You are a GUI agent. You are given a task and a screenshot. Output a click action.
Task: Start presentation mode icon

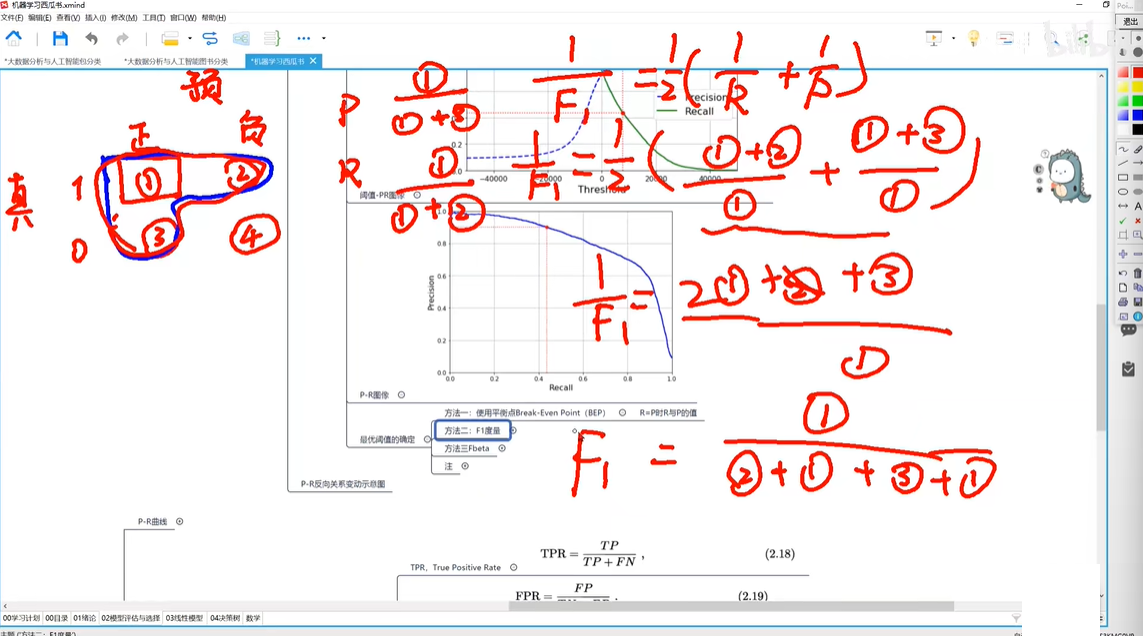point(934,38)
